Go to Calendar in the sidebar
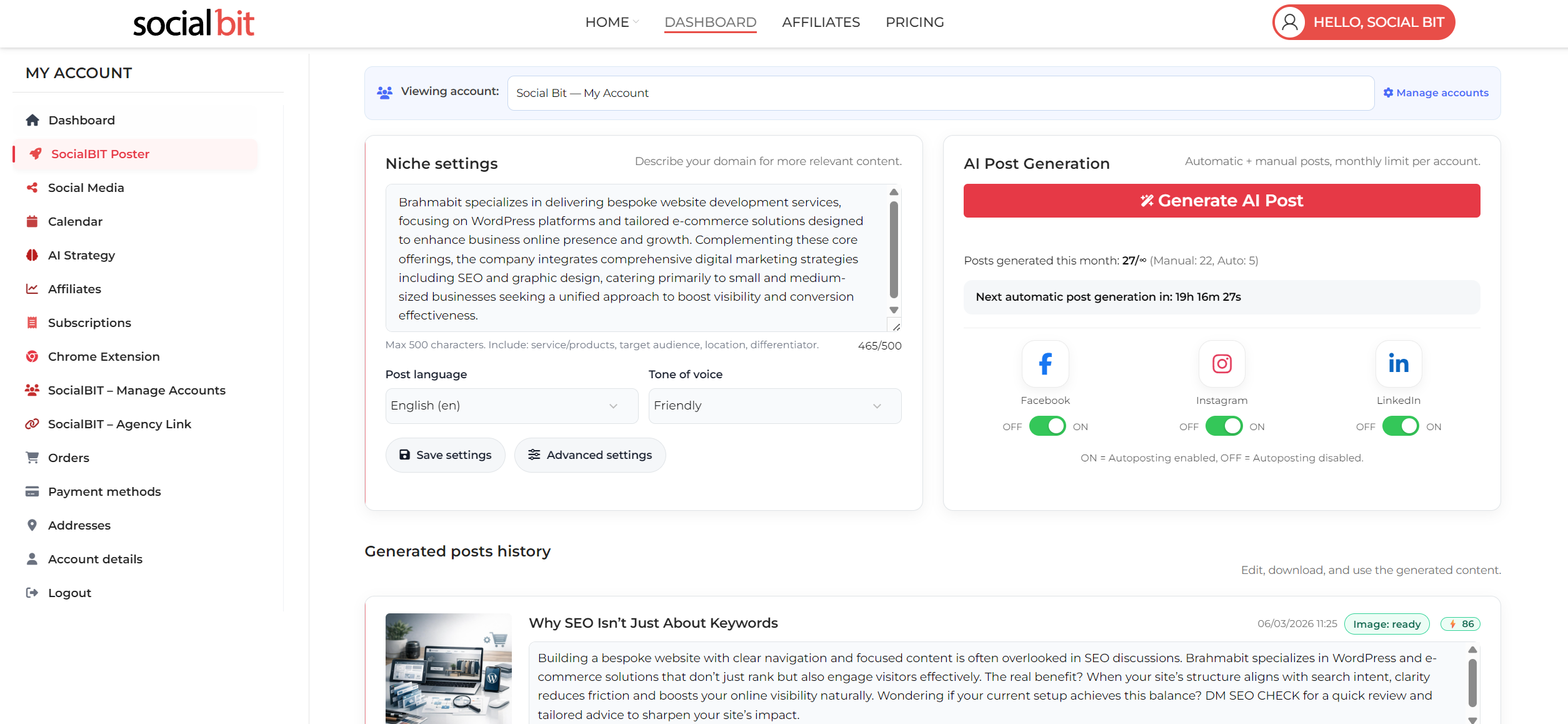Viewport: 1568px width, 724px height. (x=75, y=221)
